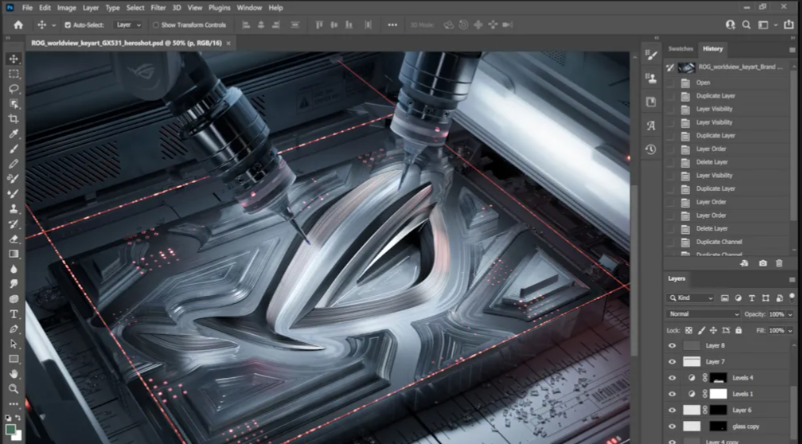Select the Clone Stamp tool
802x444 pixels.
[x=13, y=209]
